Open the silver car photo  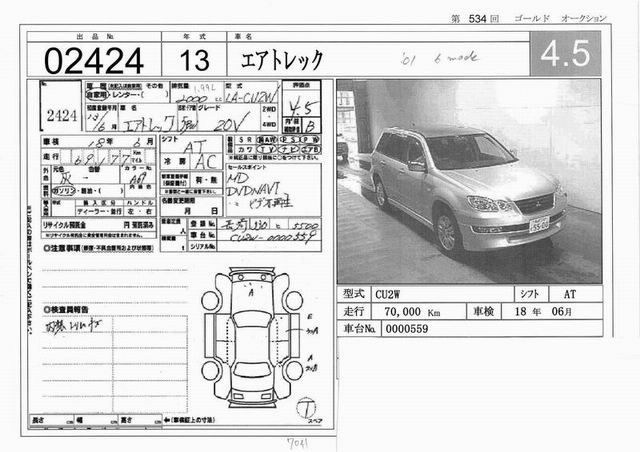[x=469, y=181]
